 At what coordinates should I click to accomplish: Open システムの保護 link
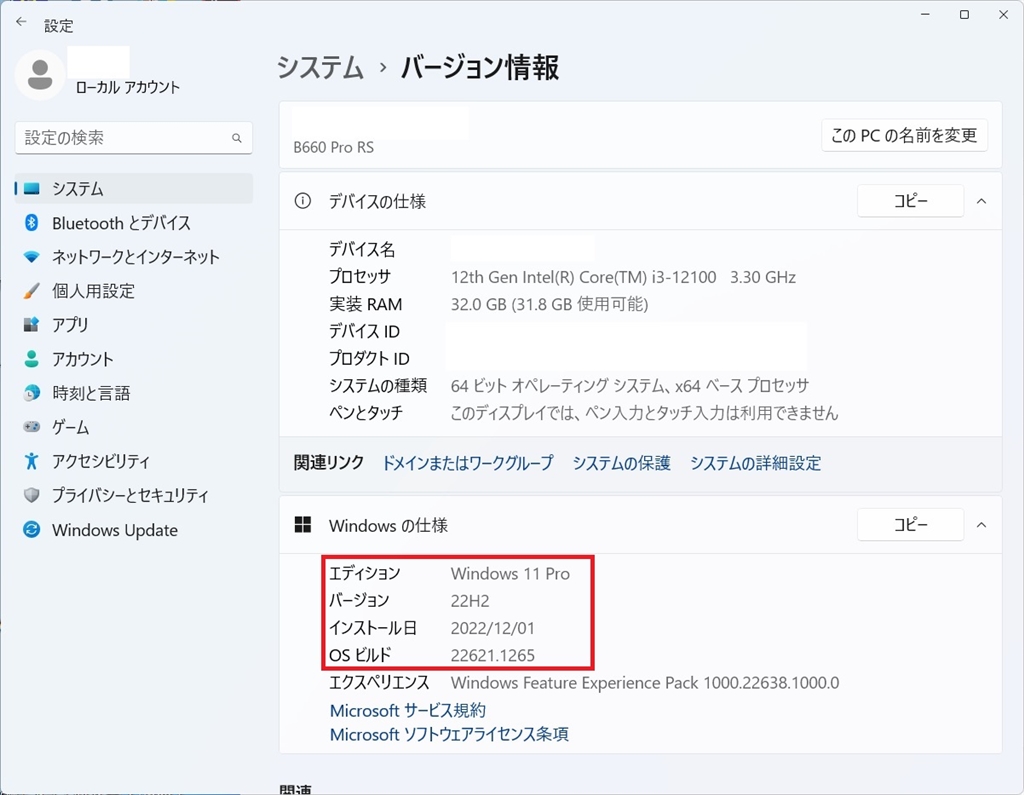point(622,463)
